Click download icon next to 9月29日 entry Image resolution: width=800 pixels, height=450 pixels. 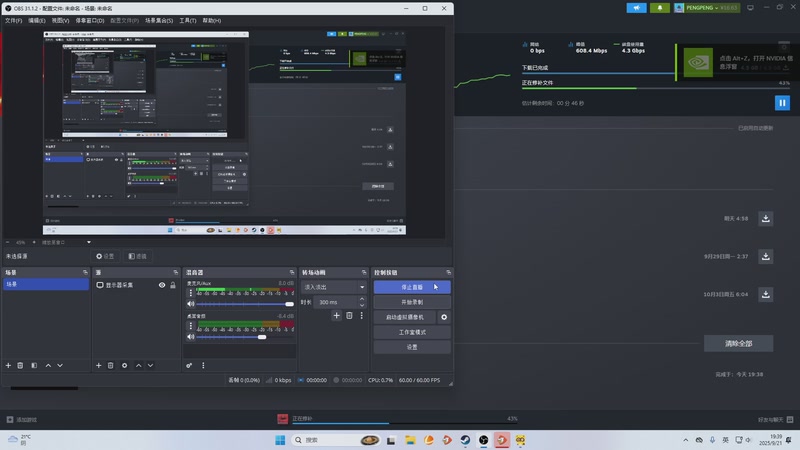pyautogui.click(x=766, y=256)
